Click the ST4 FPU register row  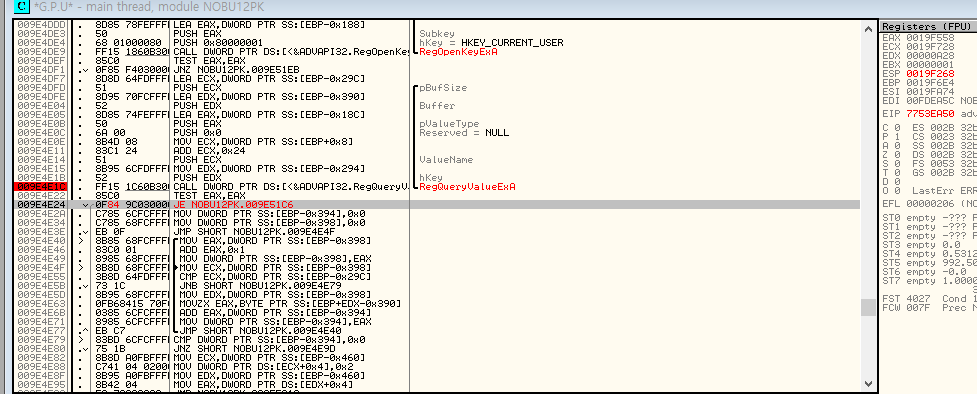(x=929, y=254)
